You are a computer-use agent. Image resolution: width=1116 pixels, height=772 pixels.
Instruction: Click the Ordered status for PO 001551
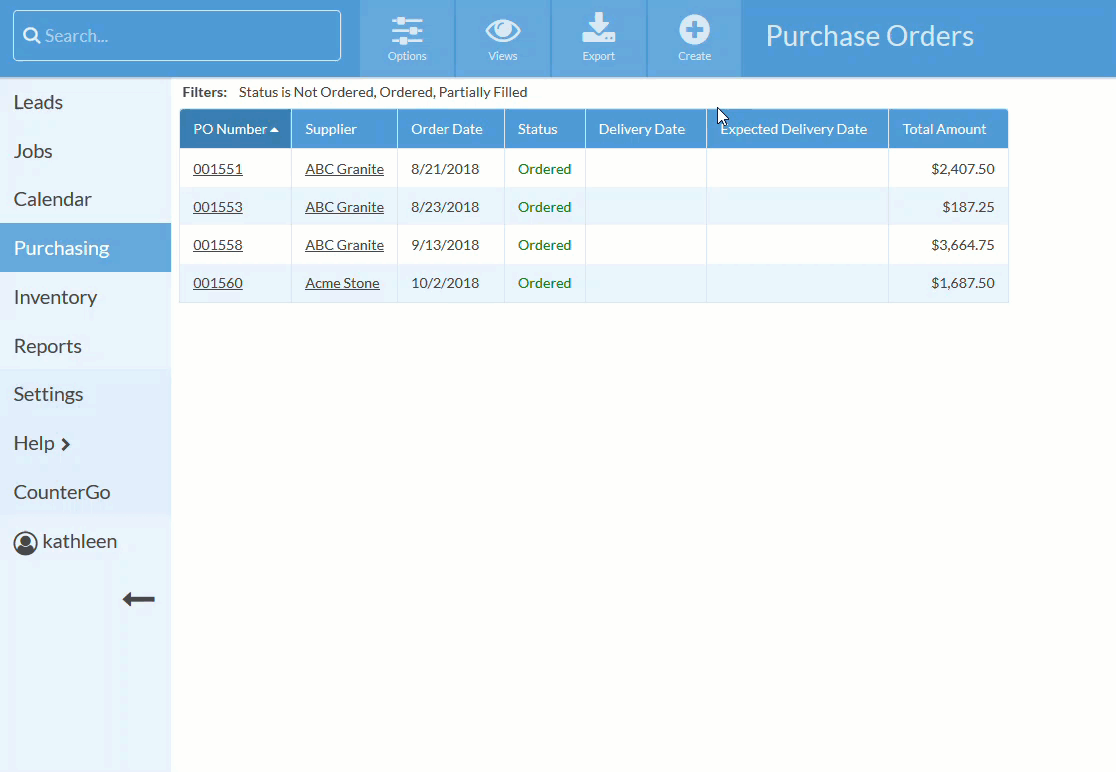pos(544,169)
